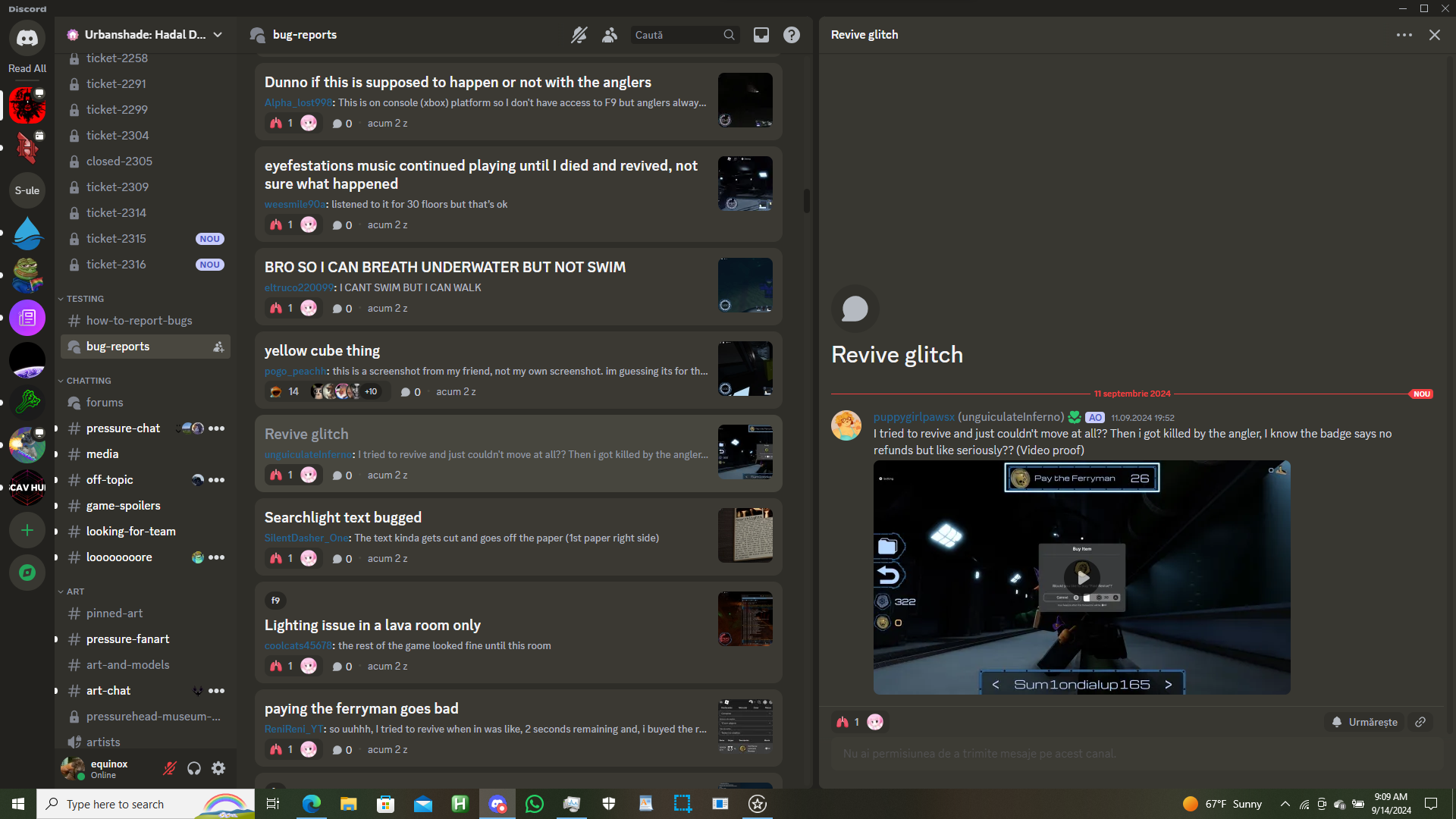Open the notification settings bell-slash icon
This screenshot has width=1456, height=819.
pyautogui.click(x=579, y=35)
